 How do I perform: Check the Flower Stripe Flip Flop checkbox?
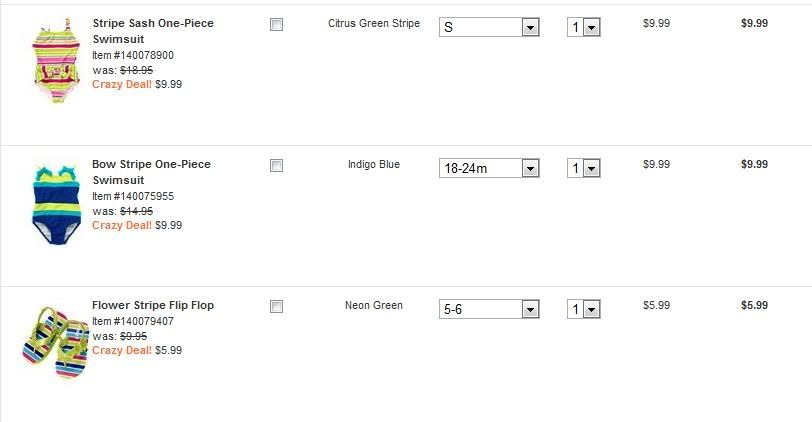tap(276, 307)
